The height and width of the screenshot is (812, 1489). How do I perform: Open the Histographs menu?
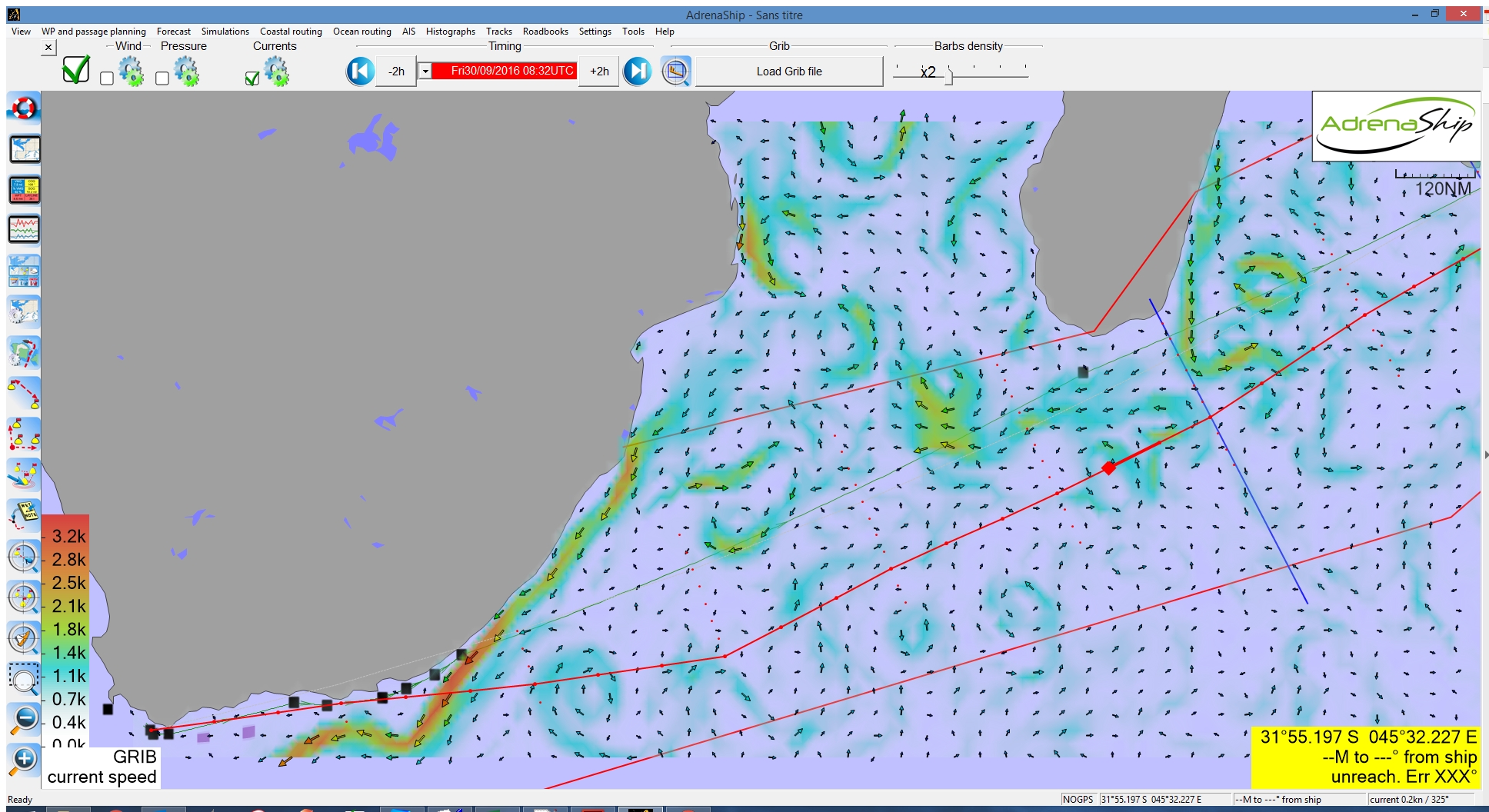click(x=451, y=32)
